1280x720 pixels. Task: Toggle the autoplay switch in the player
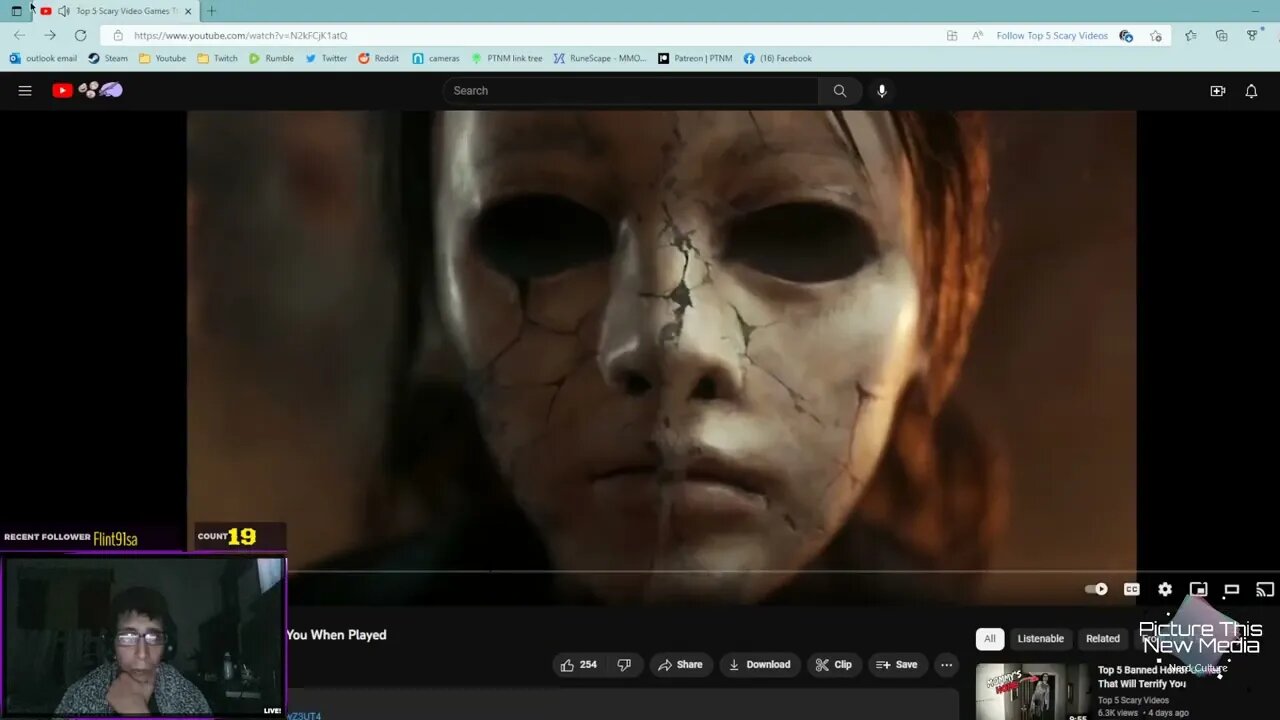1097,589
